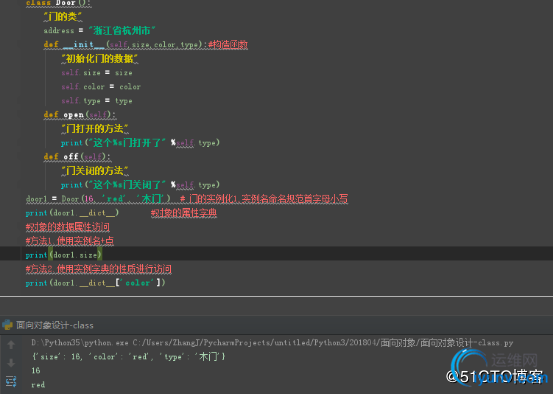Click the address = '浙江省杭州市' line
Screen dimensions: 554x394
[x=99, y=31]
